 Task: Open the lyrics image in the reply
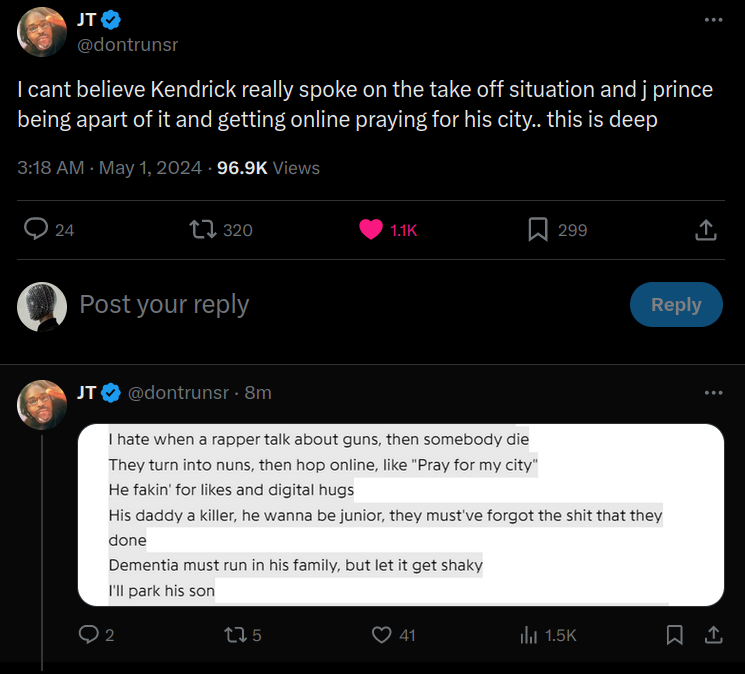click(x=400, y=515)
